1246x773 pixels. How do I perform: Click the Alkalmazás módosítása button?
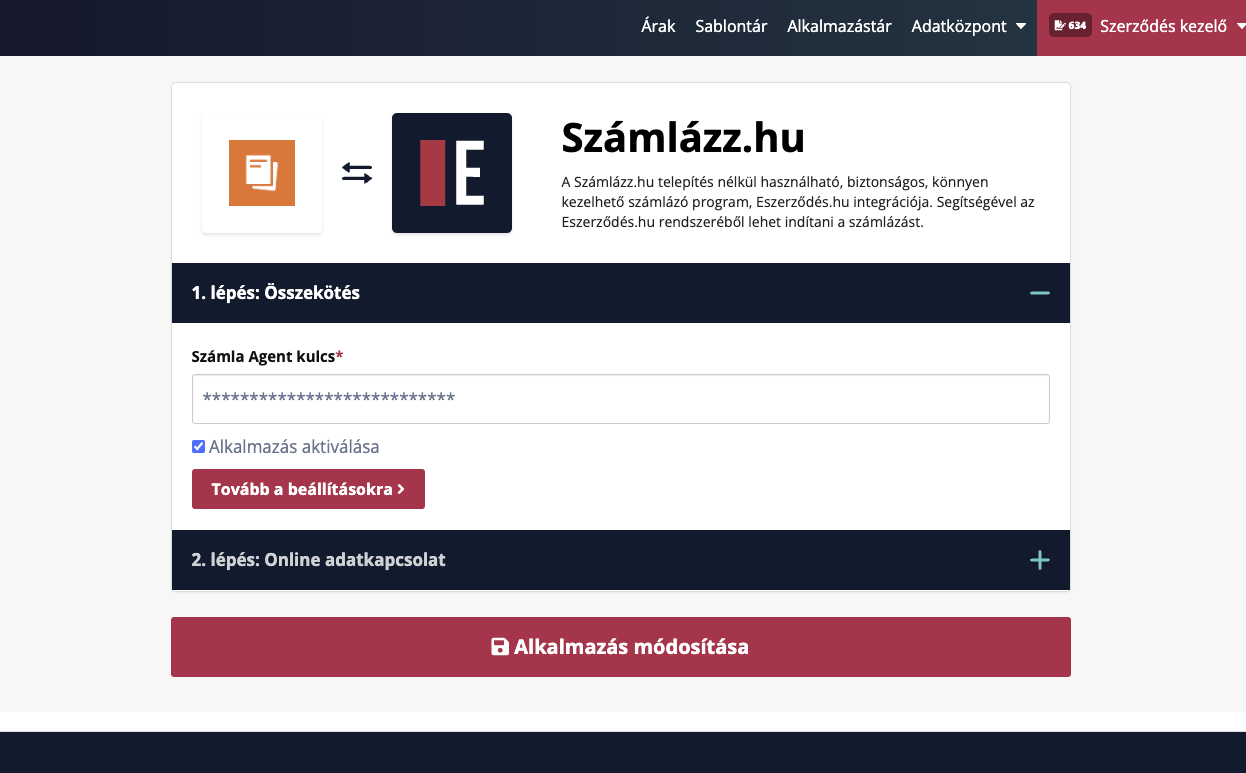[620, 647]
